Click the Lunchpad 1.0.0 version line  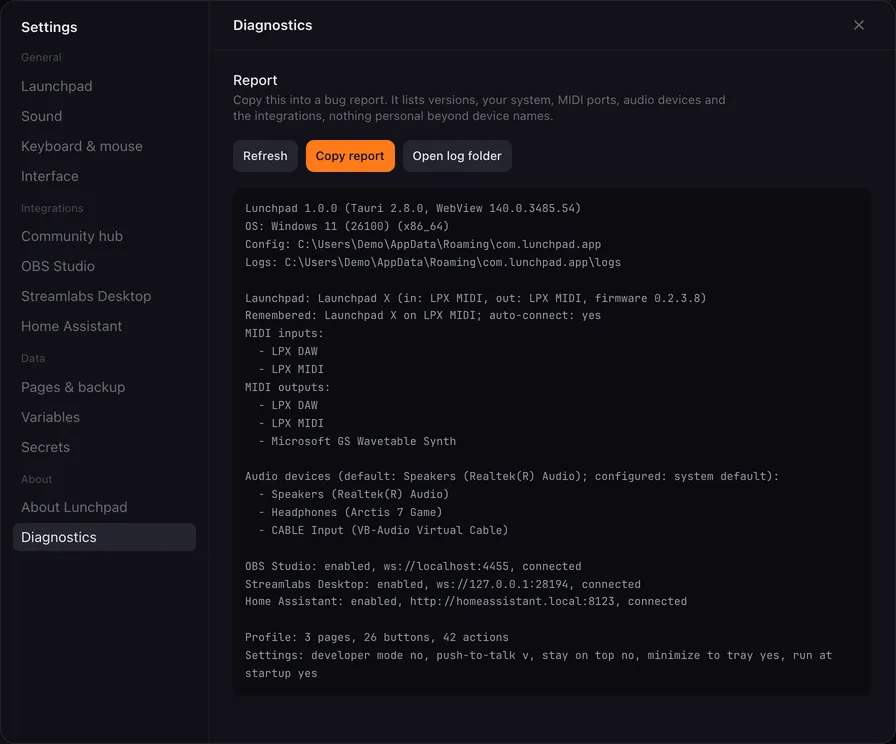tap(413, 208)
